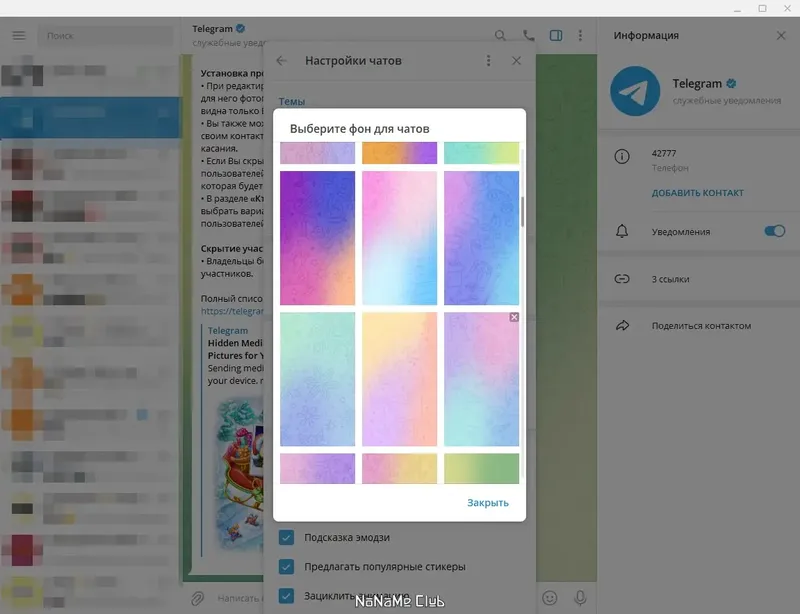Pick the bottom green gradient background
The height and width of the screenshot is (614, 800).
pos(481,468)
